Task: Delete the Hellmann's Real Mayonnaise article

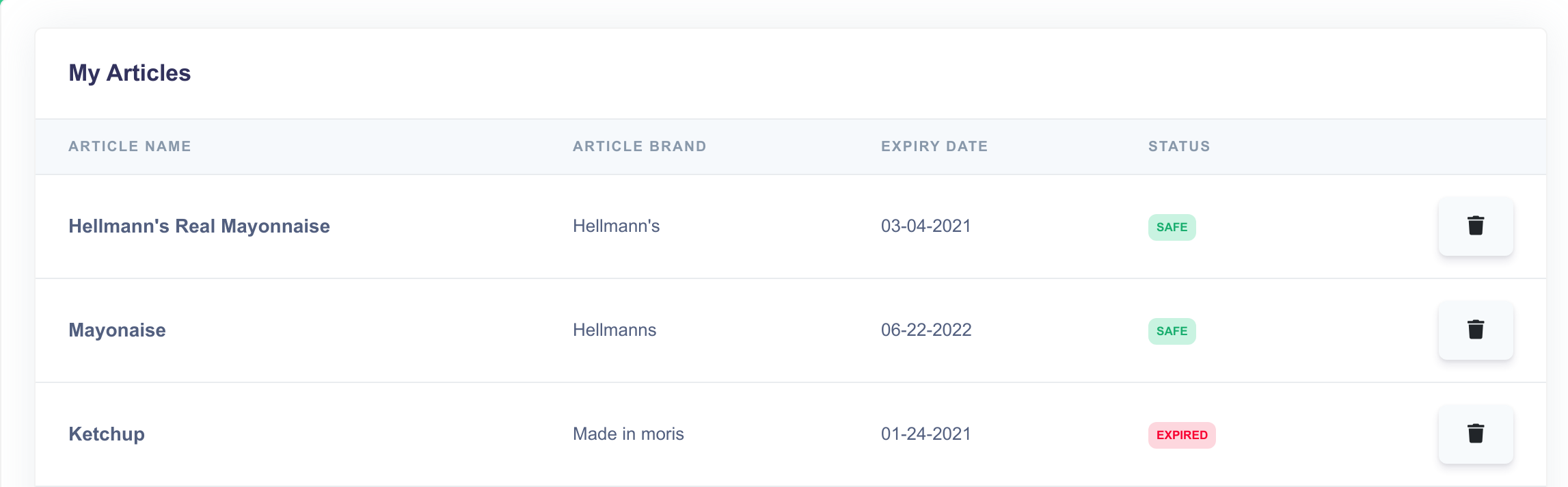Action: point(1475,226)
